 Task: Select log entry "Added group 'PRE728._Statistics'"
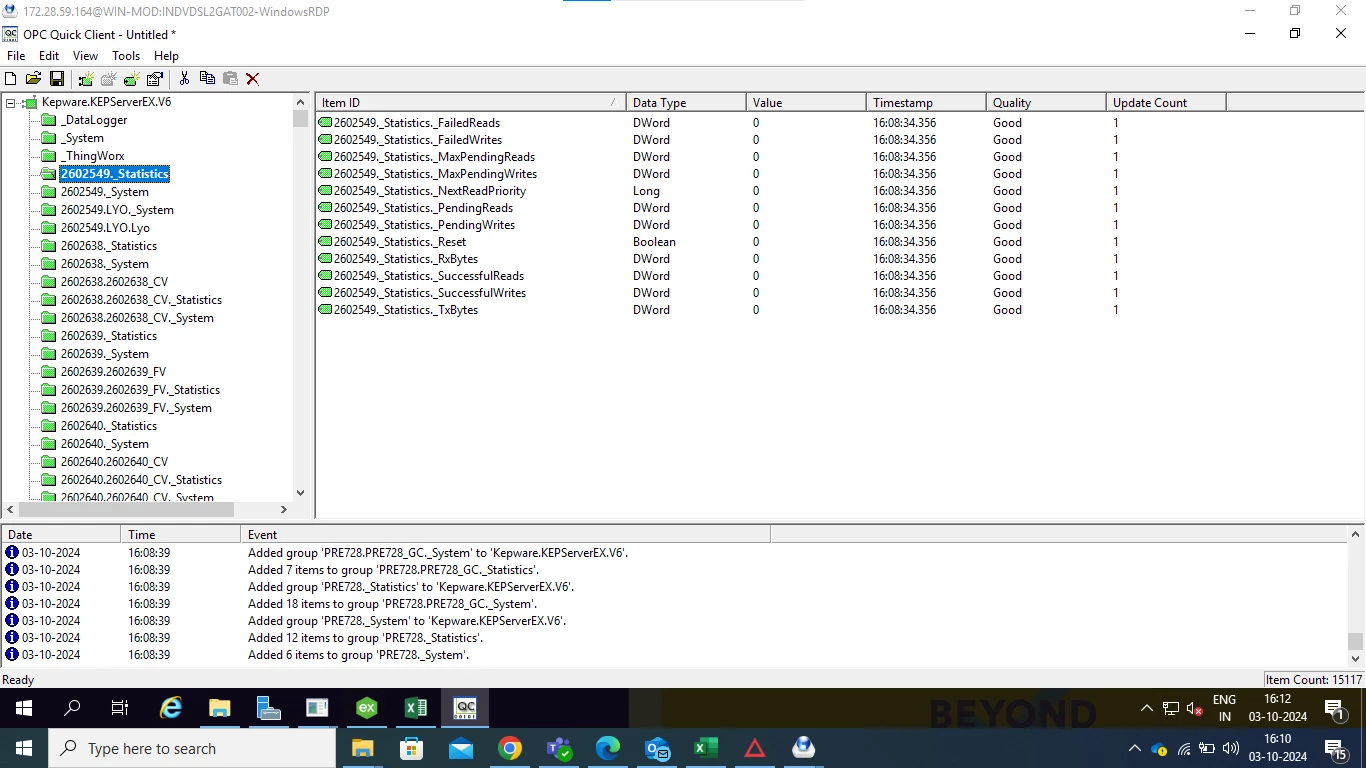tap(411, 587)
